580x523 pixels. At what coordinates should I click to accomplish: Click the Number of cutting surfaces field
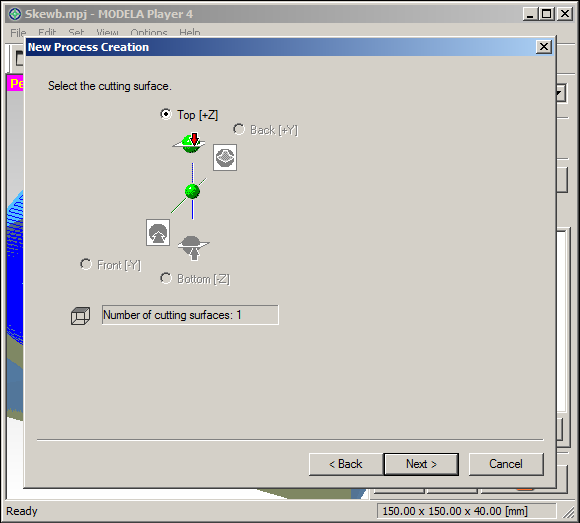(x=190, y=315)
